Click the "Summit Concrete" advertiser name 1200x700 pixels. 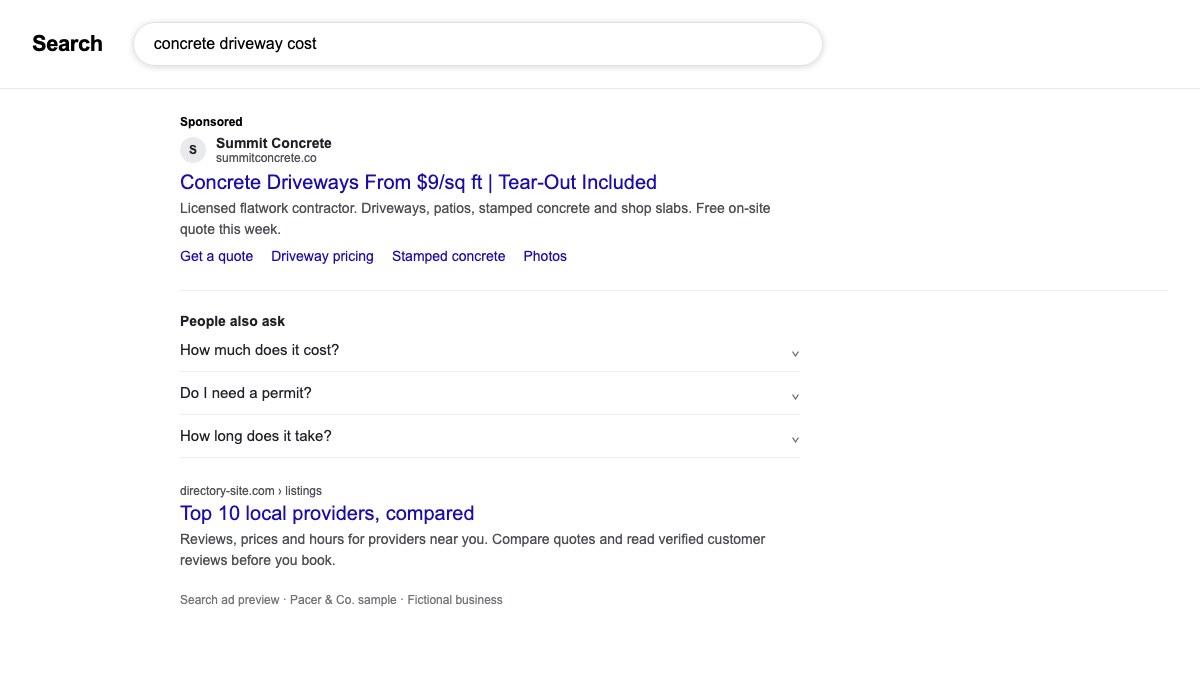[x=274, y=143]
